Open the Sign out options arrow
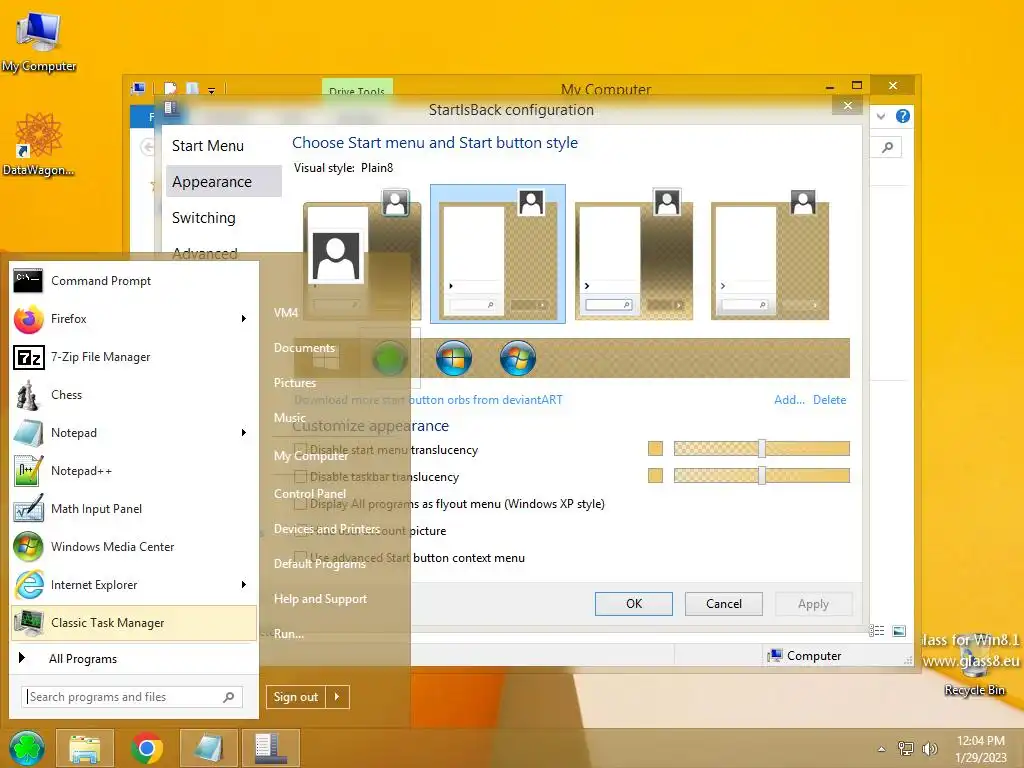 pos(337,697)
